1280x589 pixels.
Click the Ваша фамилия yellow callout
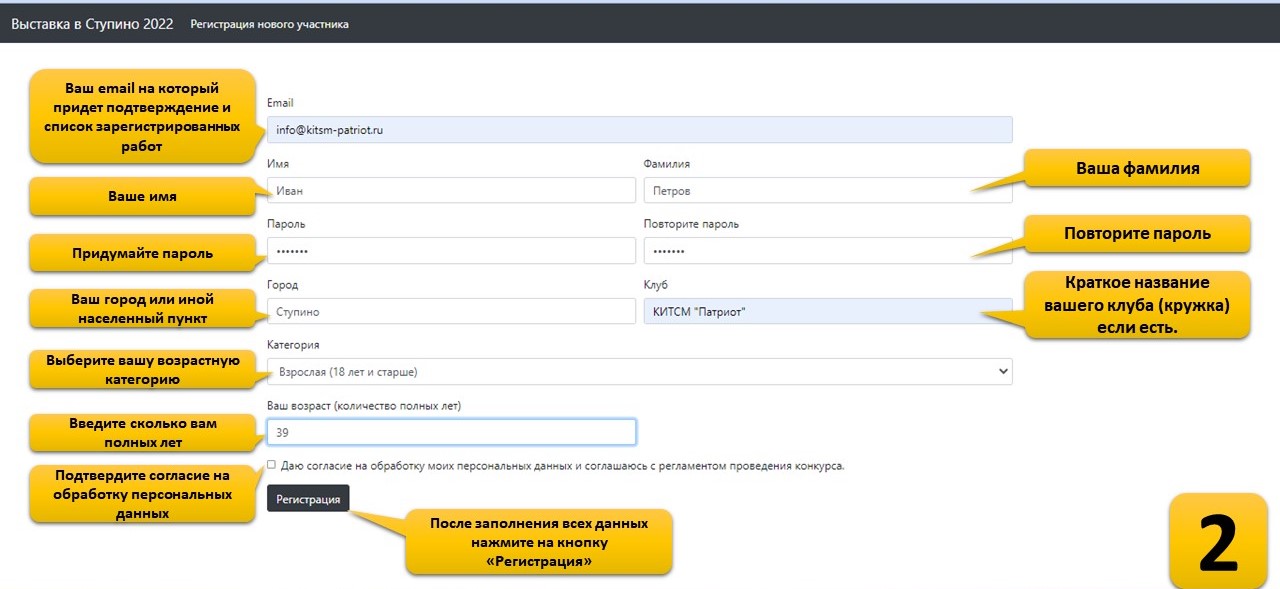coord(1137,168)
